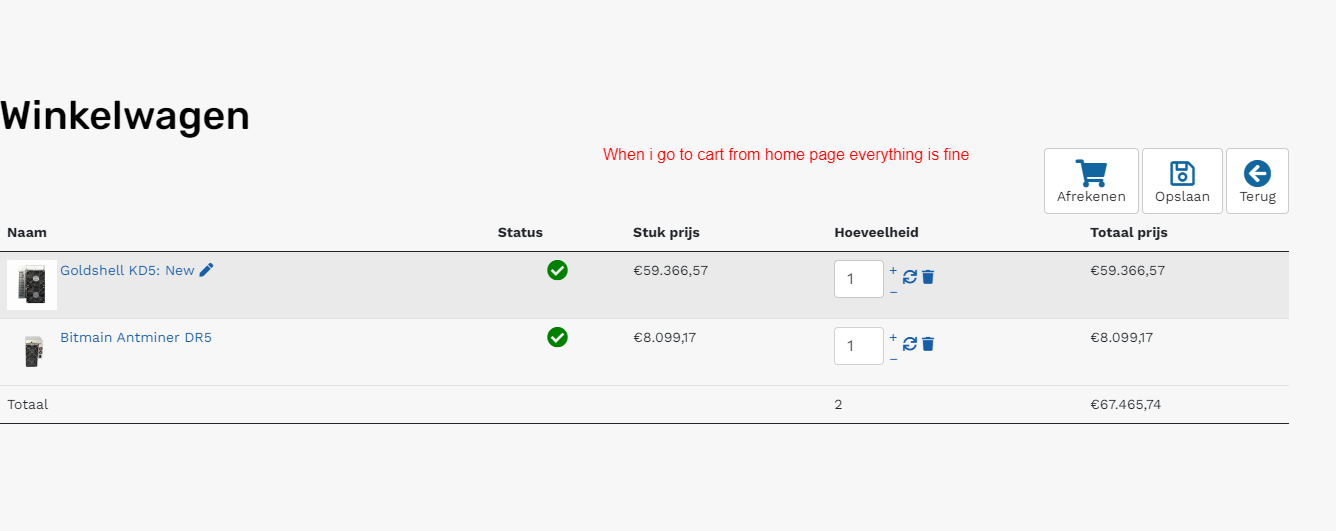Image resolution: width=1336 pixels, height=531 pixels.
Task: Save the cart with Opslaan button
Action: click(1182, 181)
